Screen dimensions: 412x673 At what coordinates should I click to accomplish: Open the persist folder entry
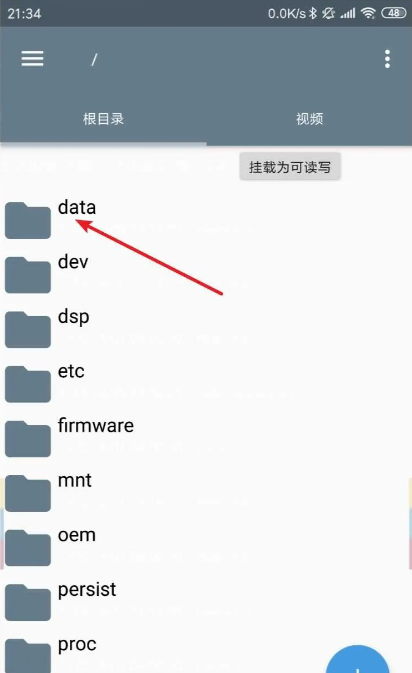click(x=206, y=602)
